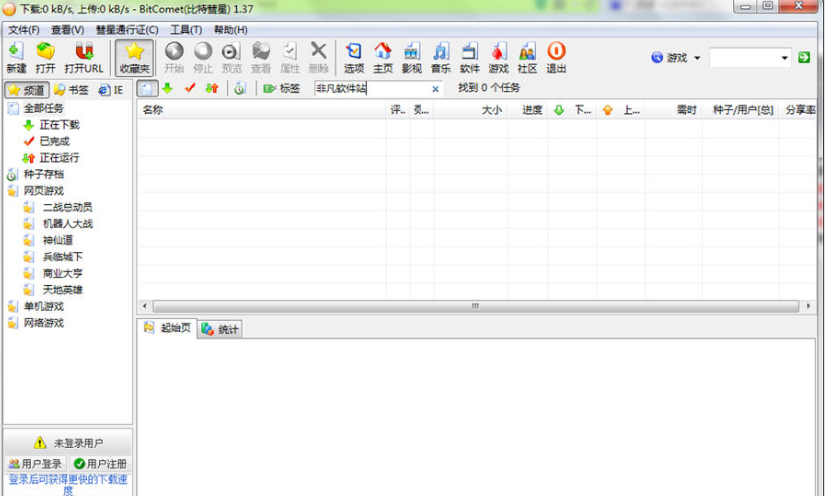This screenshot has height=496, width=826.
Task: Open the 影视 (Movies) toolbar icon
Action: tap(411, 57)
